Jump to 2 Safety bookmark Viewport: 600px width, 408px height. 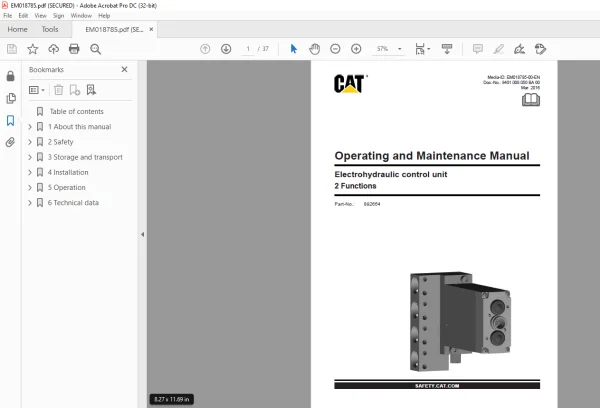pyautogui.click(x=60, y=142)
